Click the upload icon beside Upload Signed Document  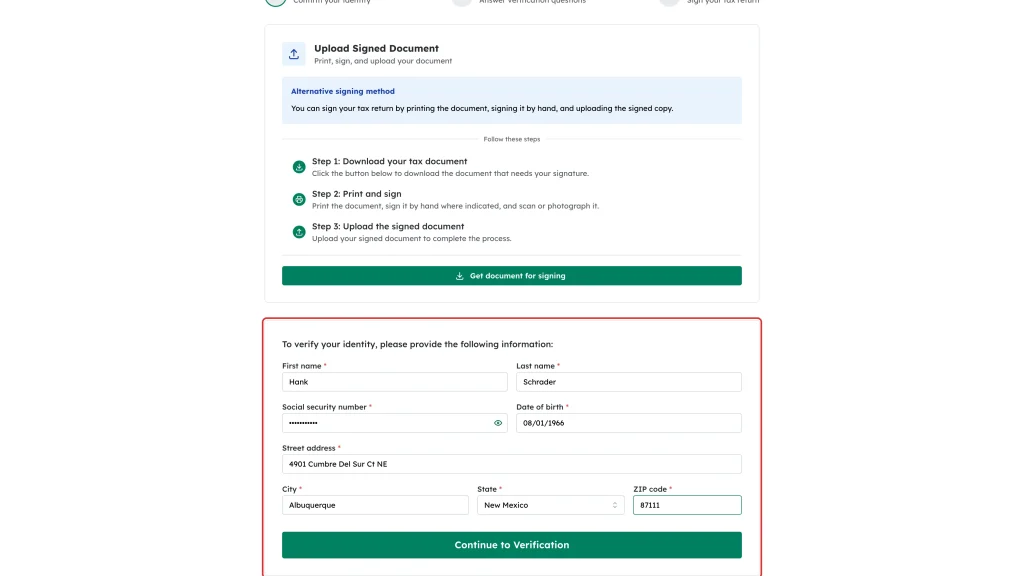click(294, 54)
